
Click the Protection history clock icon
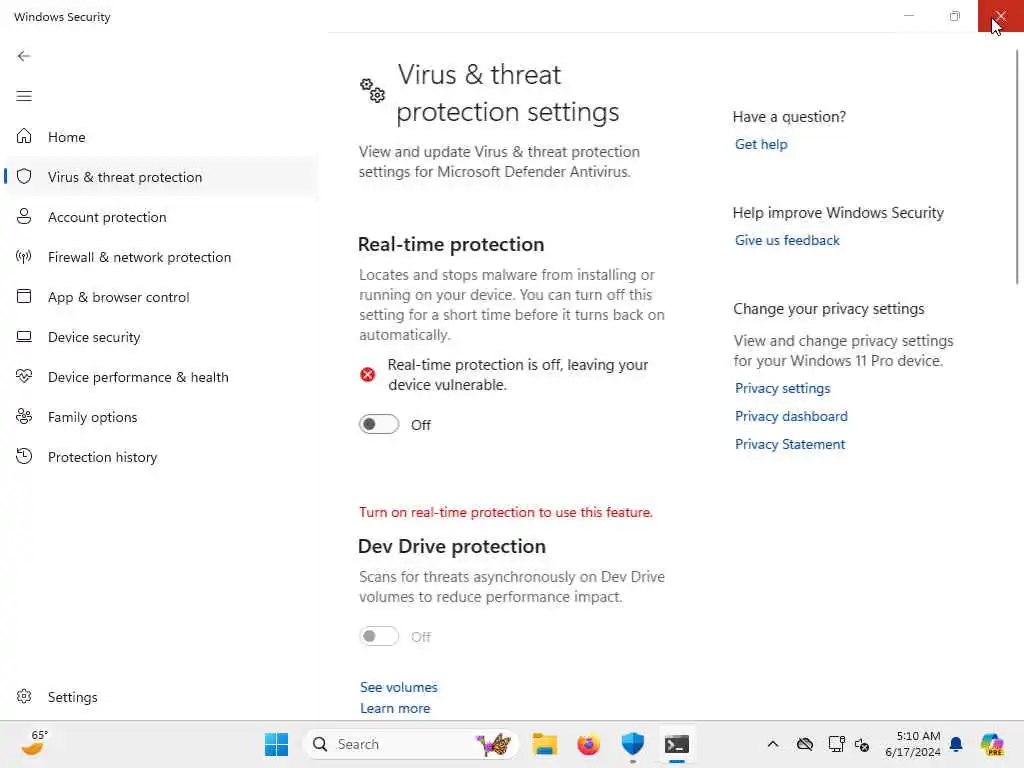[24, 457]
